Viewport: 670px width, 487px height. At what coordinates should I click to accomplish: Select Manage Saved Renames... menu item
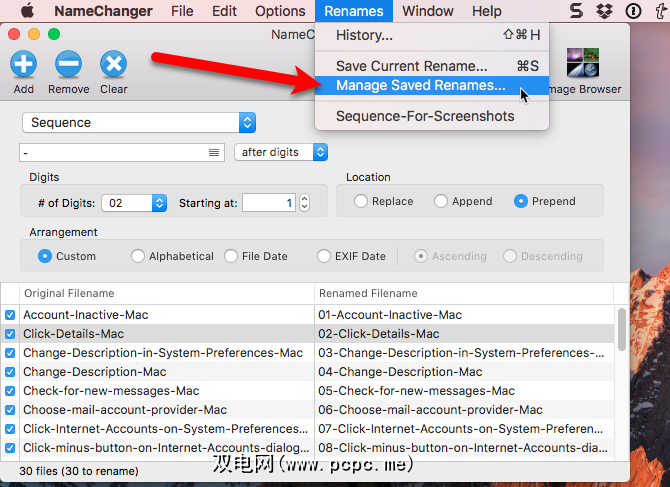coord(432,85)
